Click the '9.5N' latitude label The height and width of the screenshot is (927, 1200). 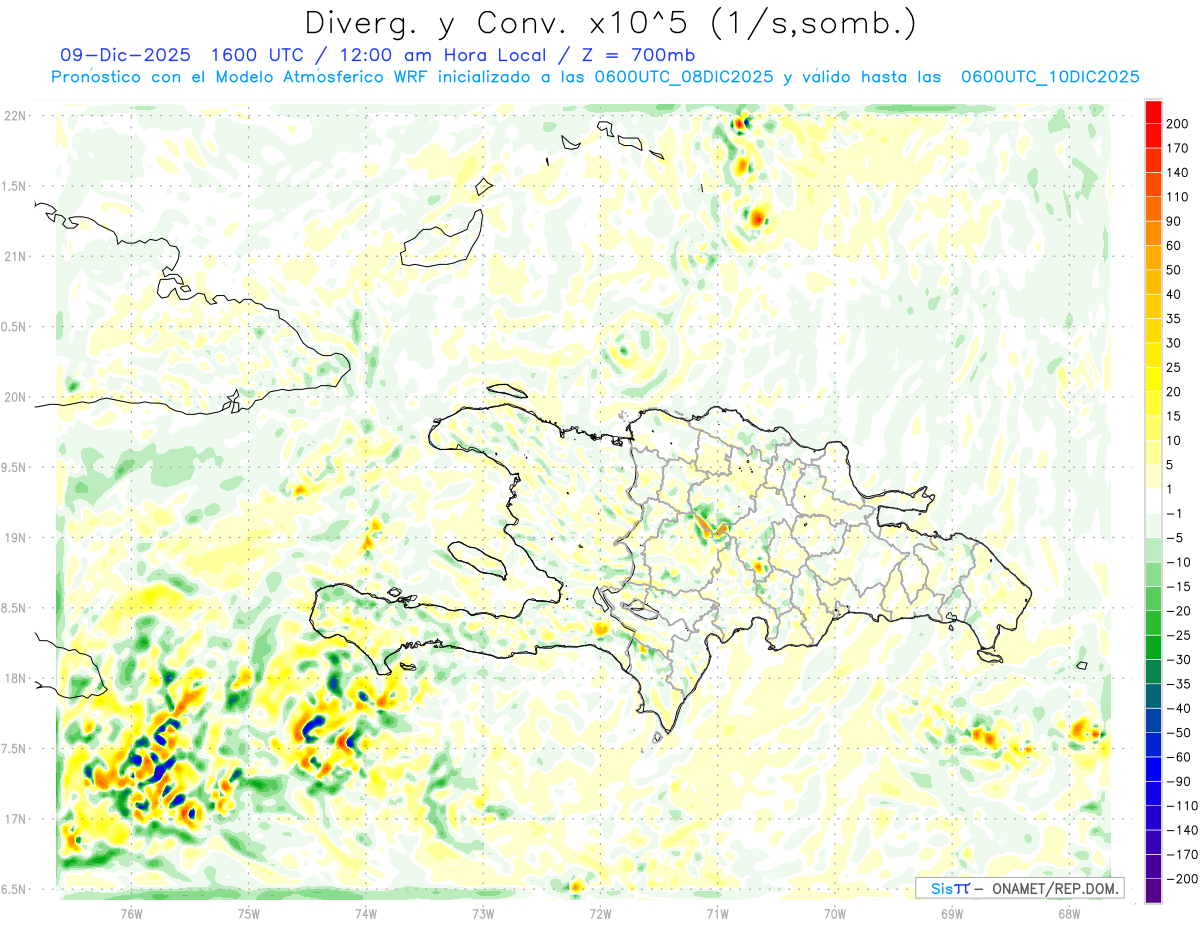coord(14,467)
